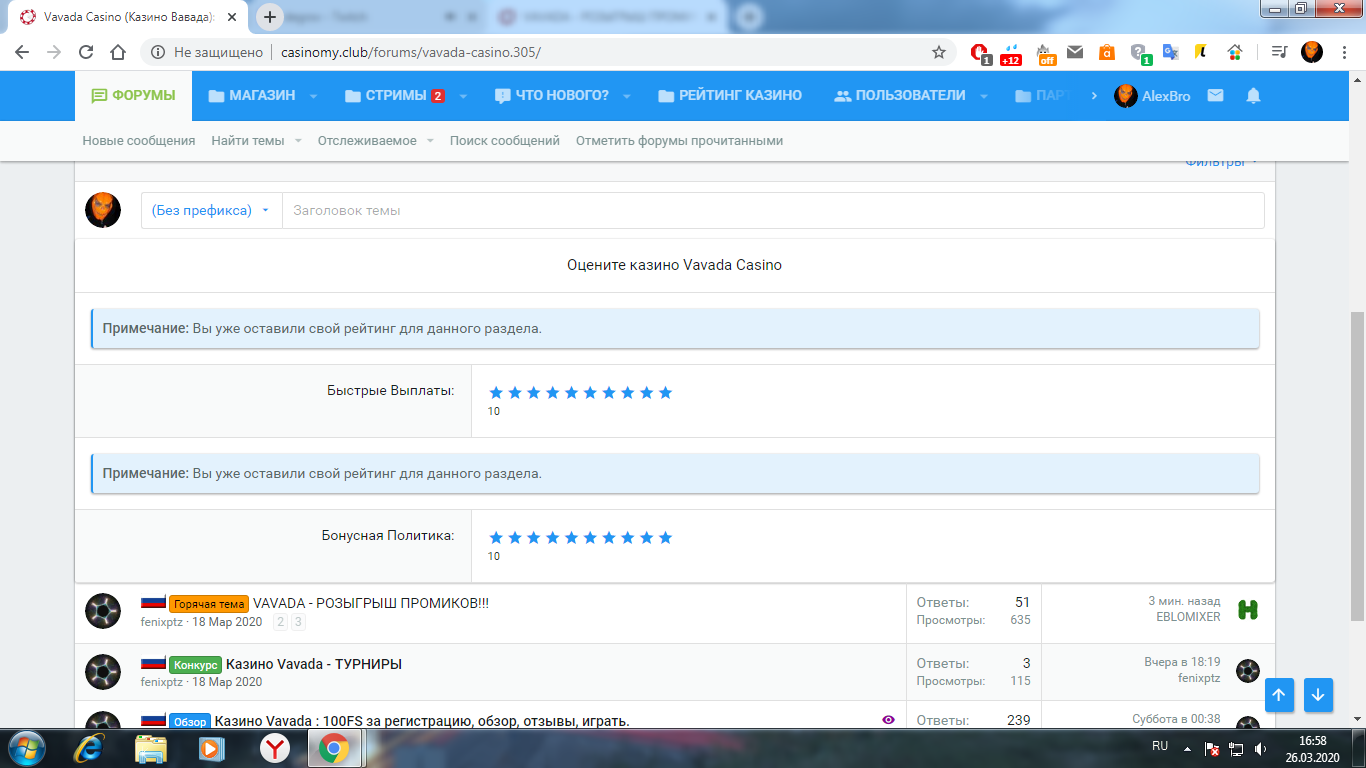The image size is (1366, 768).
Task: Go back in browser history
Action: [x=23, y=52]
